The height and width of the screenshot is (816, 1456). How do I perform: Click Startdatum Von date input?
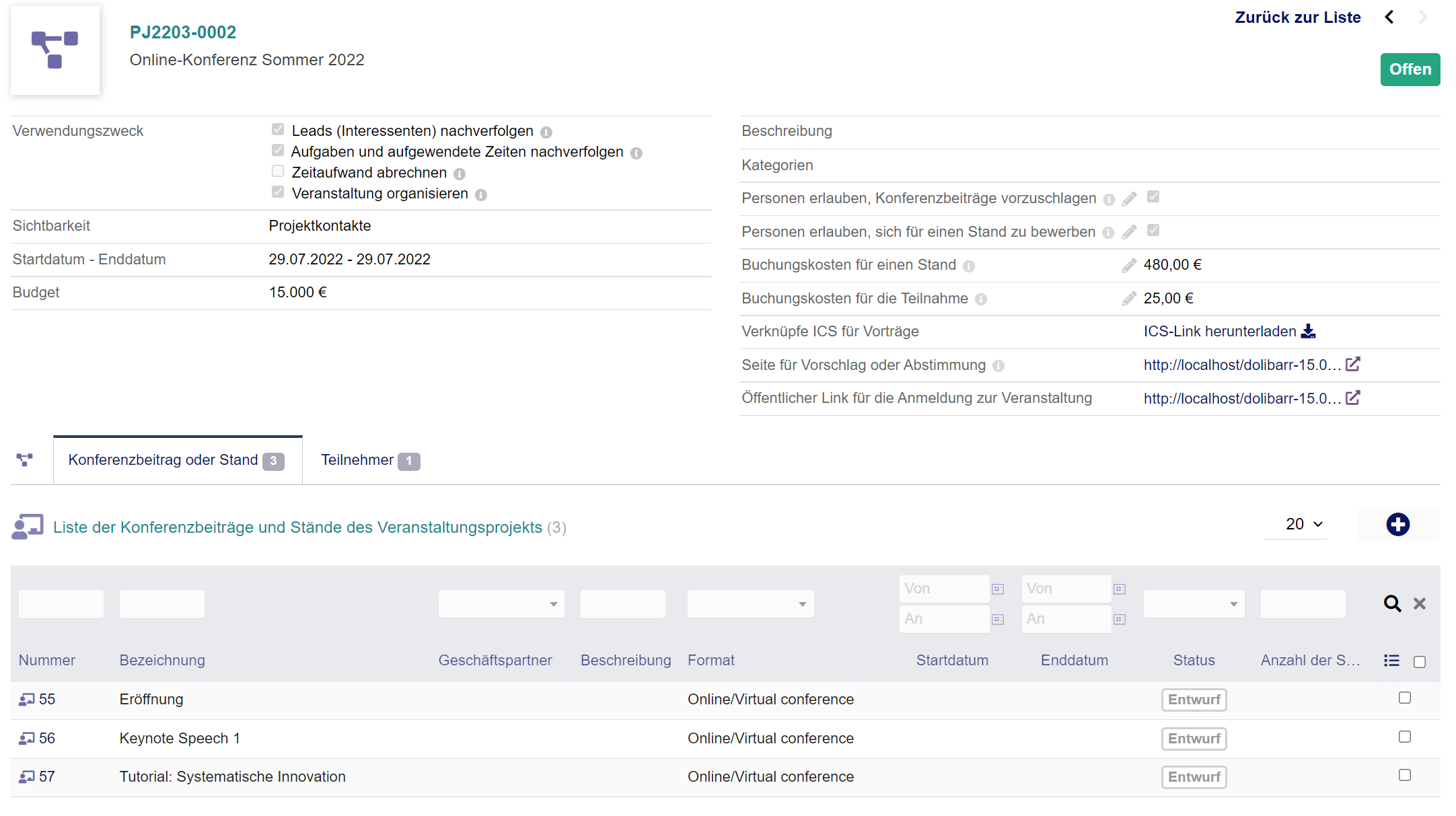coord(944,589)
